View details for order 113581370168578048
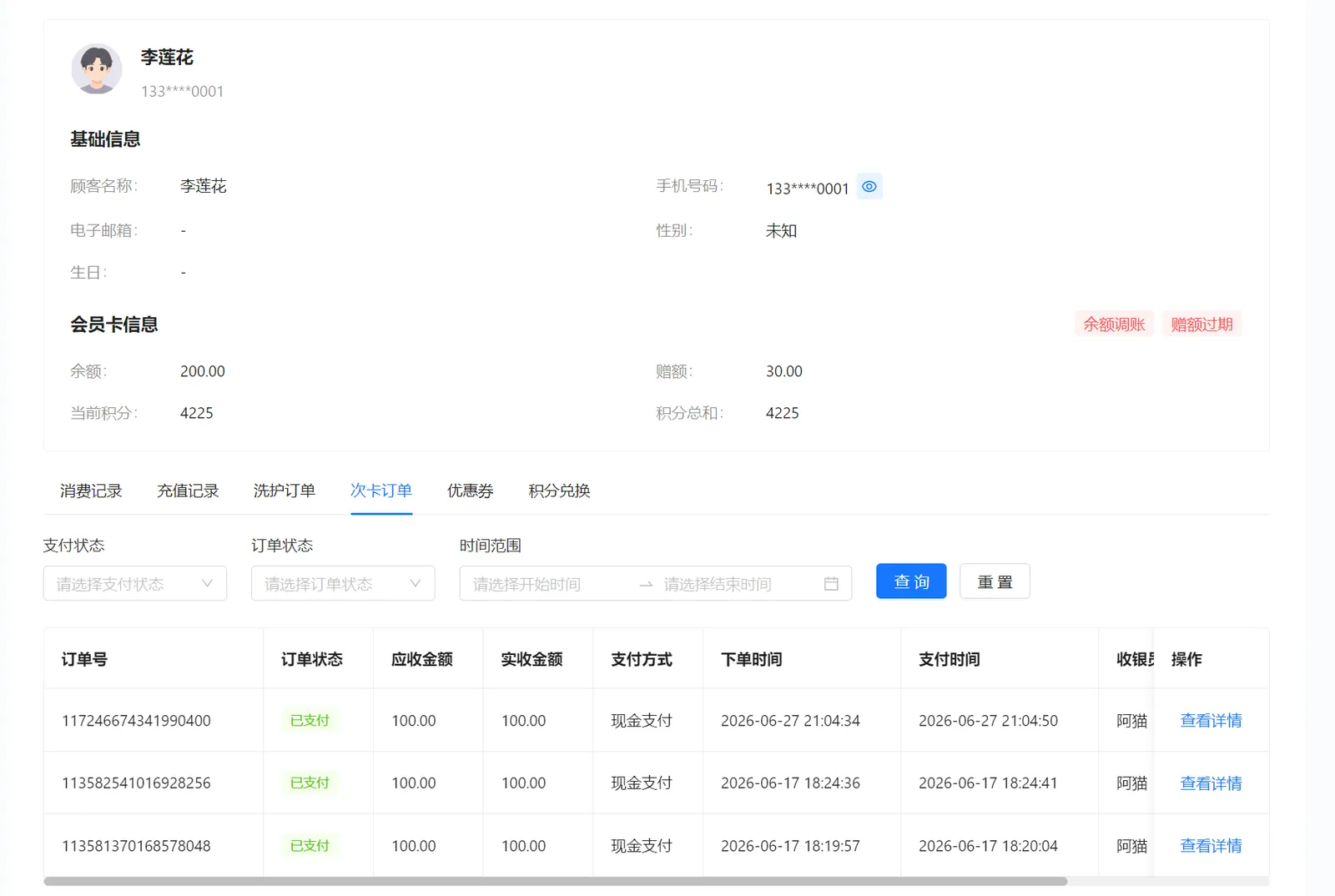Screen dimensions: 1335x896 1211,845
